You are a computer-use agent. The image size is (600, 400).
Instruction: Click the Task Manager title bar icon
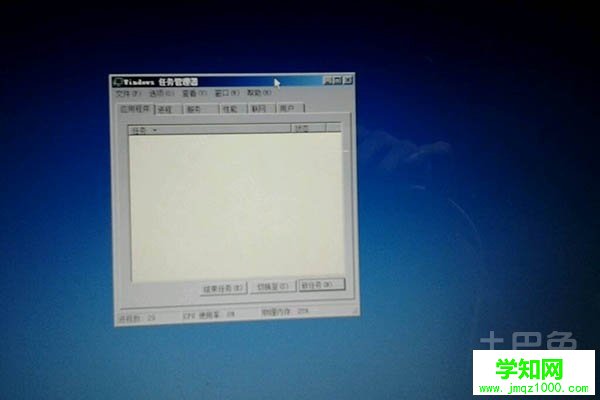click(118, 82)
